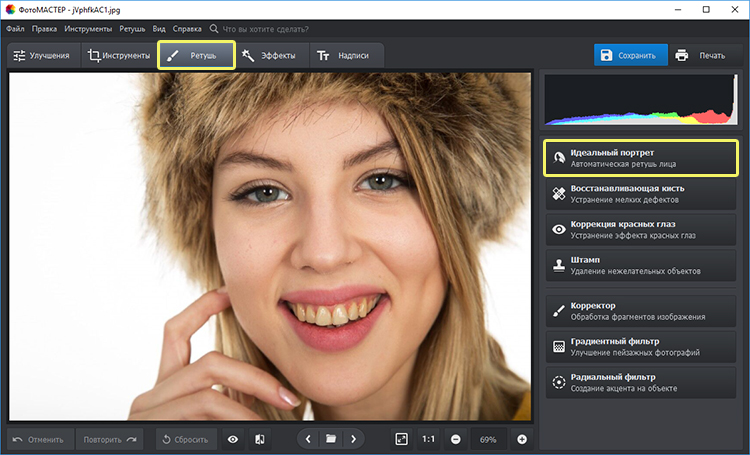Open folder browse icon in bottom bar
Viewport: 750px width, 455px height.
pyautogui.click(x=330, y=439)
